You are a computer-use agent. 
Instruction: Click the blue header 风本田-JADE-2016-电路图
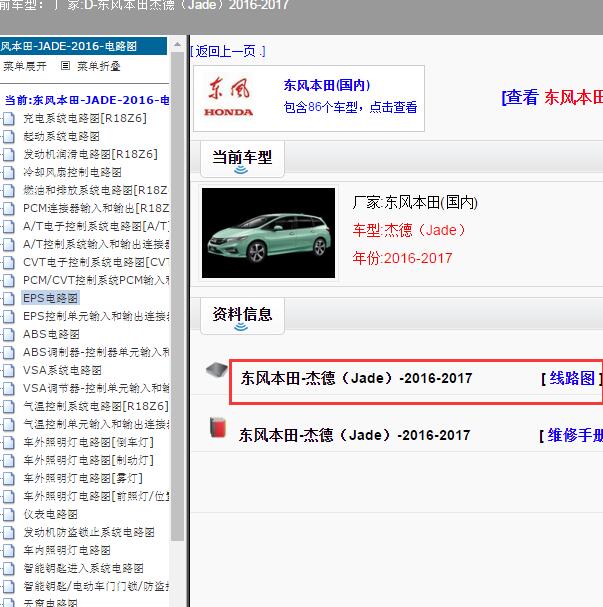[83, 46]
